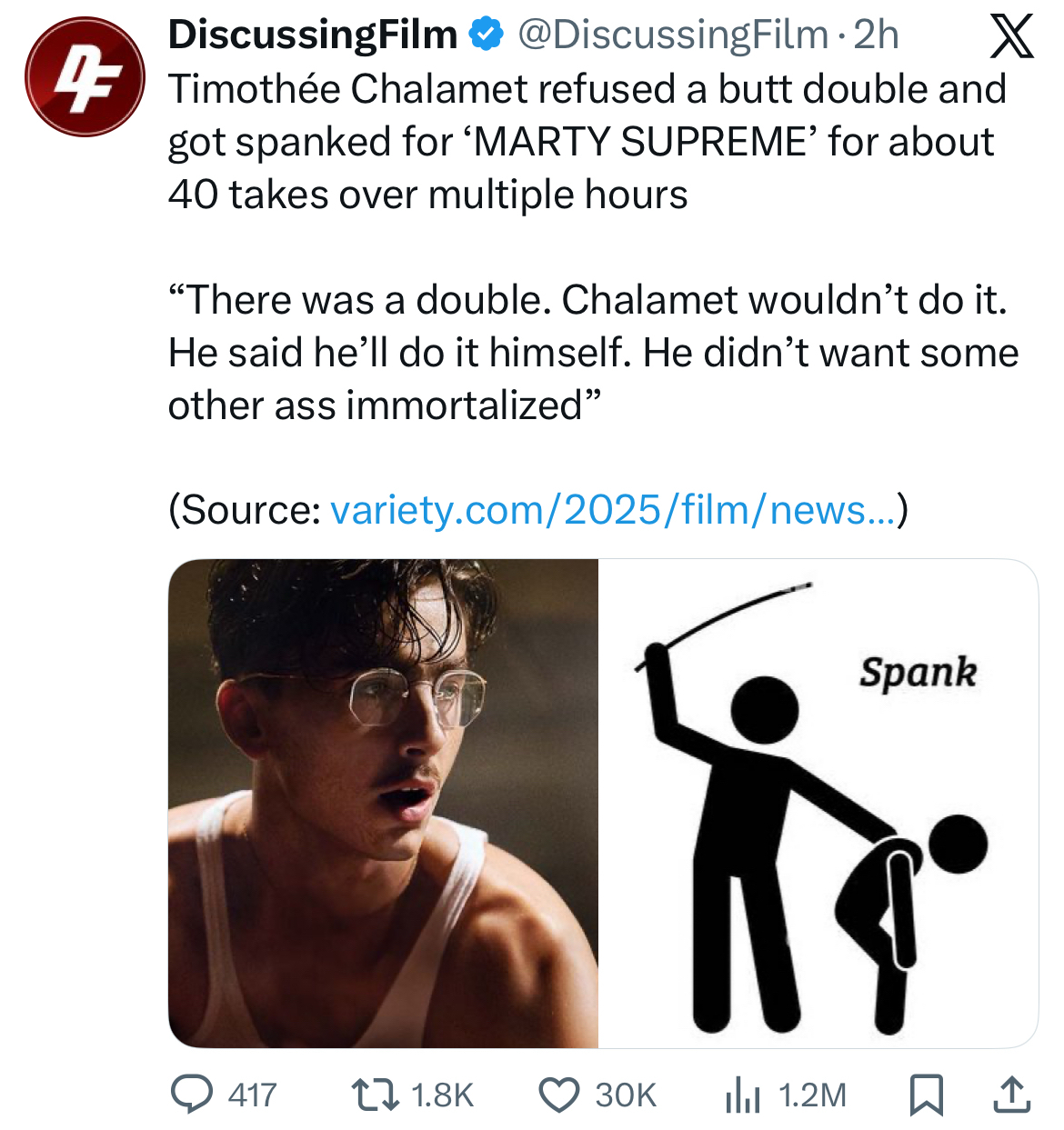Click the 417 replies count
Image resolution: width=1064 pixels, height=1130 pixels.
point(252,1095)
